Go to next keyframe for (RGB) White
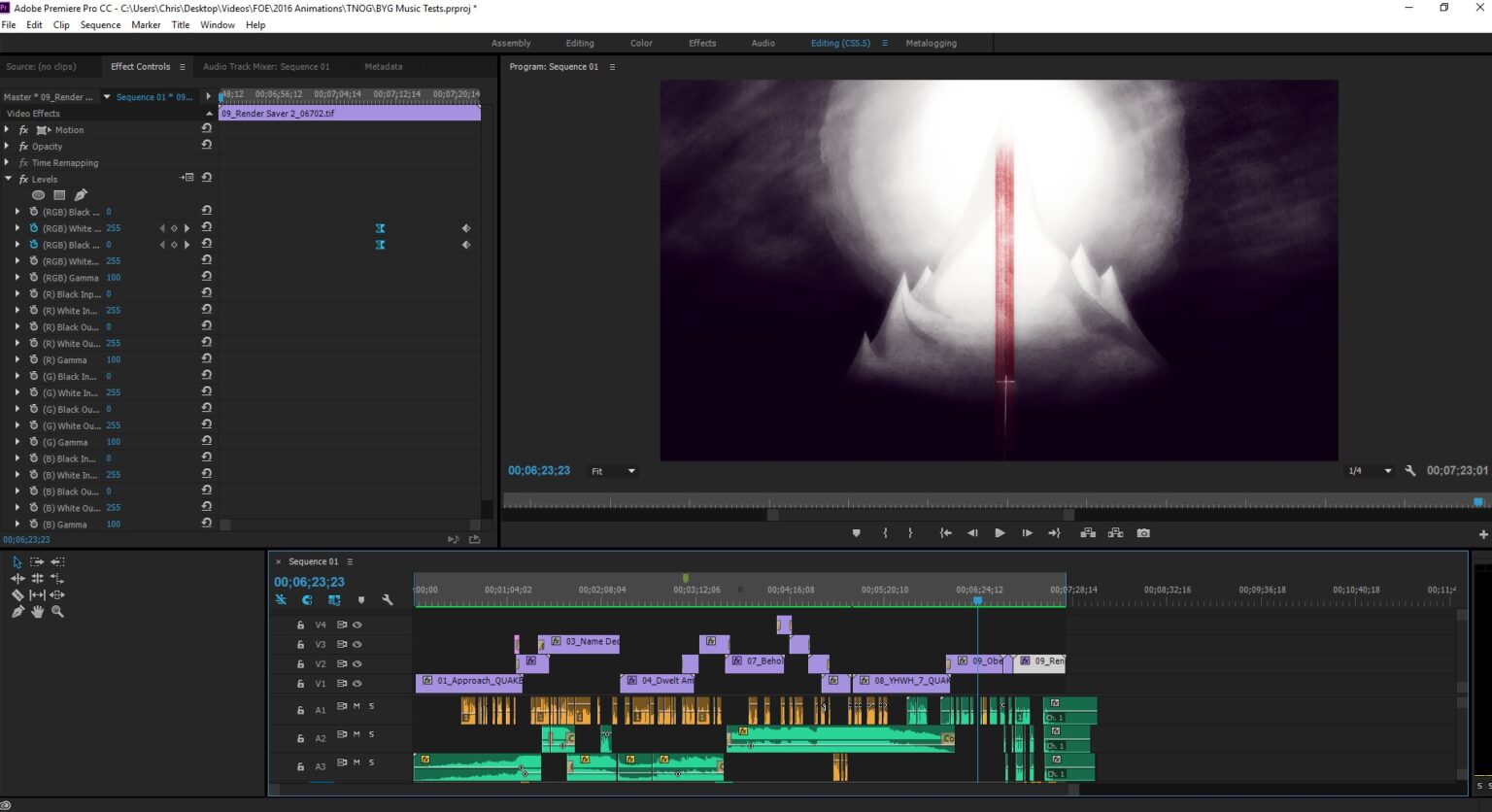This screenshot has height=812, width=1492. point(186,228)
